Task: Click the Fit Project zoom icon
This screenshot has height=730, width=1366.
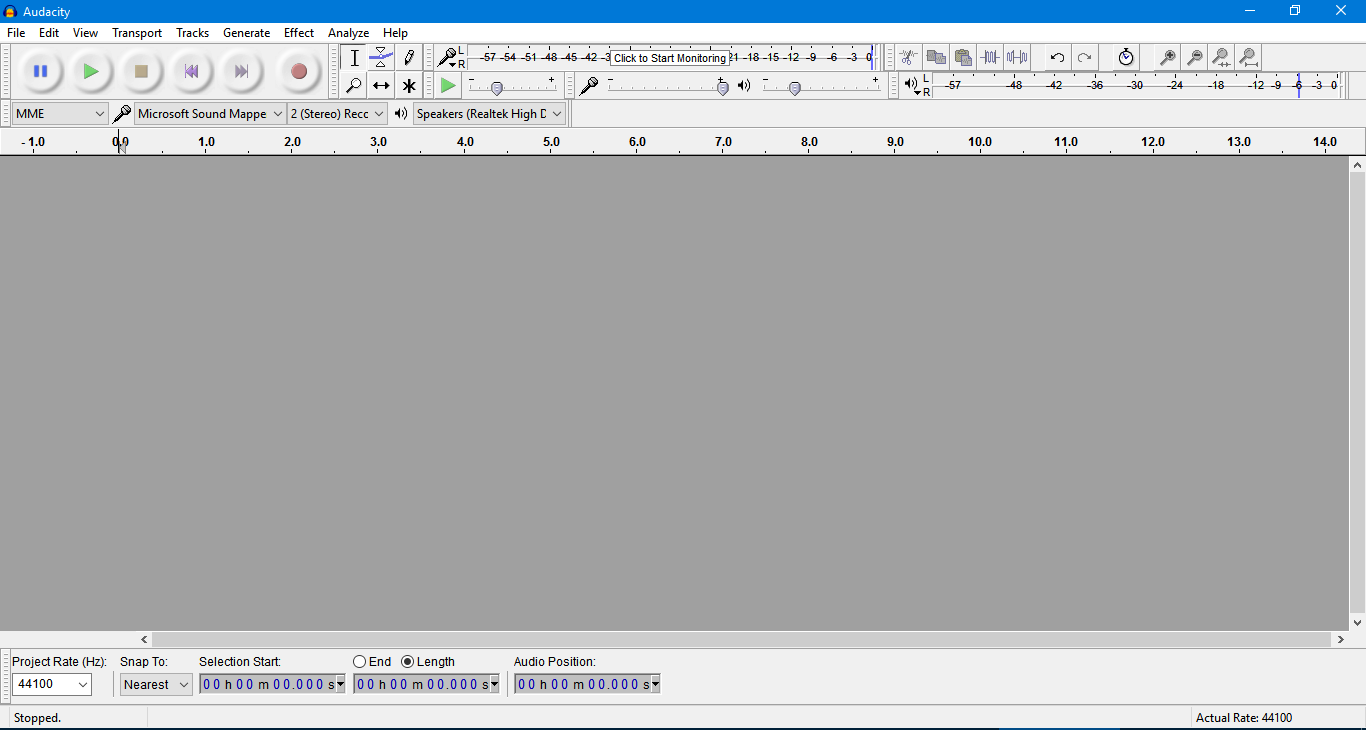Action: 1248,58
